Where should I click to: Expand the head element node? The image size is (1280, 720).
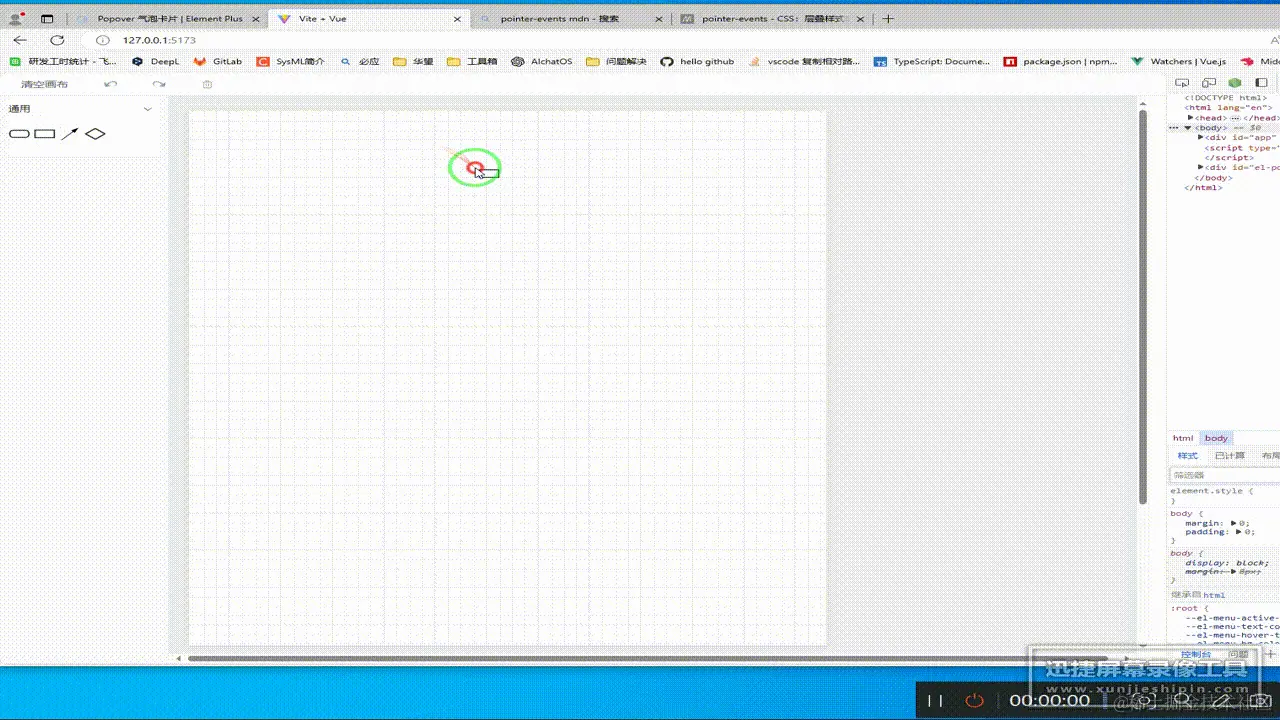click(1191, 118)
